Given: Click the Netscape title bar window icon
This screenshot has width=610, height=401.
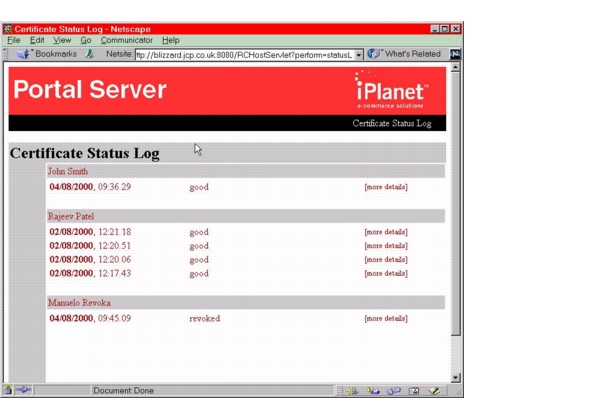Looking at the screenshot, I should point(8,29).
